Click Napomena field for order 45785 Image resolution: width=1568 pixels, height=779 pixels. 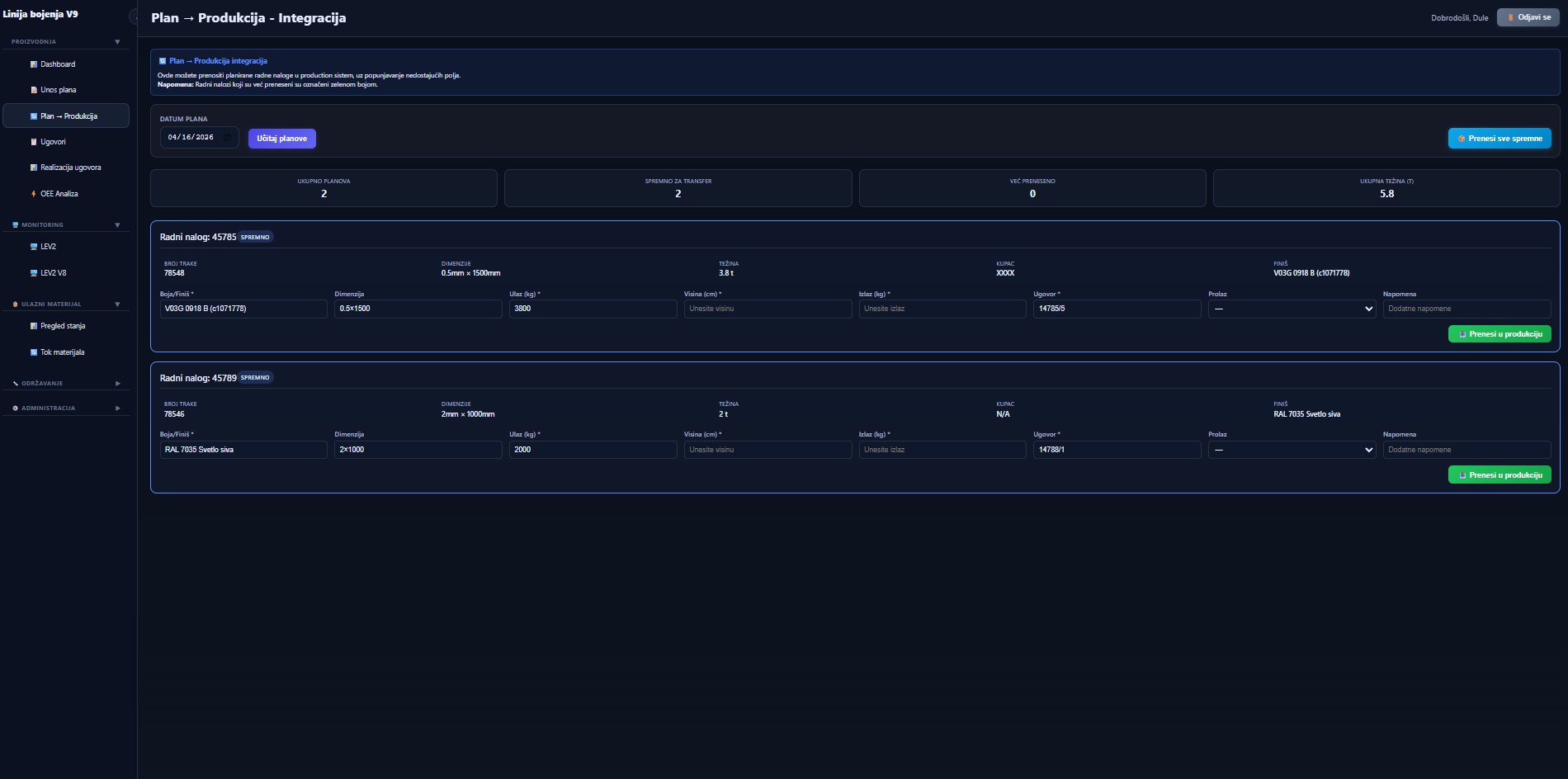tap(1466, 309)
